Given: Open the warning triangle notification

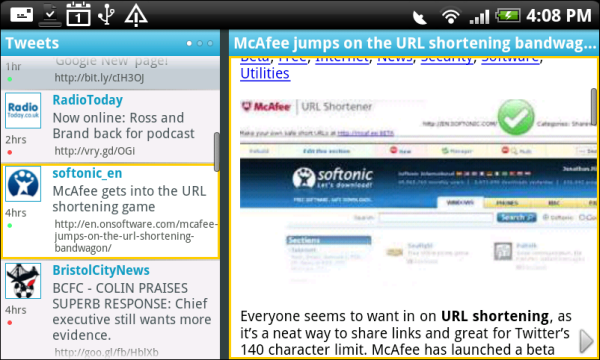Looking at the screenshot, I should point(136,15).
